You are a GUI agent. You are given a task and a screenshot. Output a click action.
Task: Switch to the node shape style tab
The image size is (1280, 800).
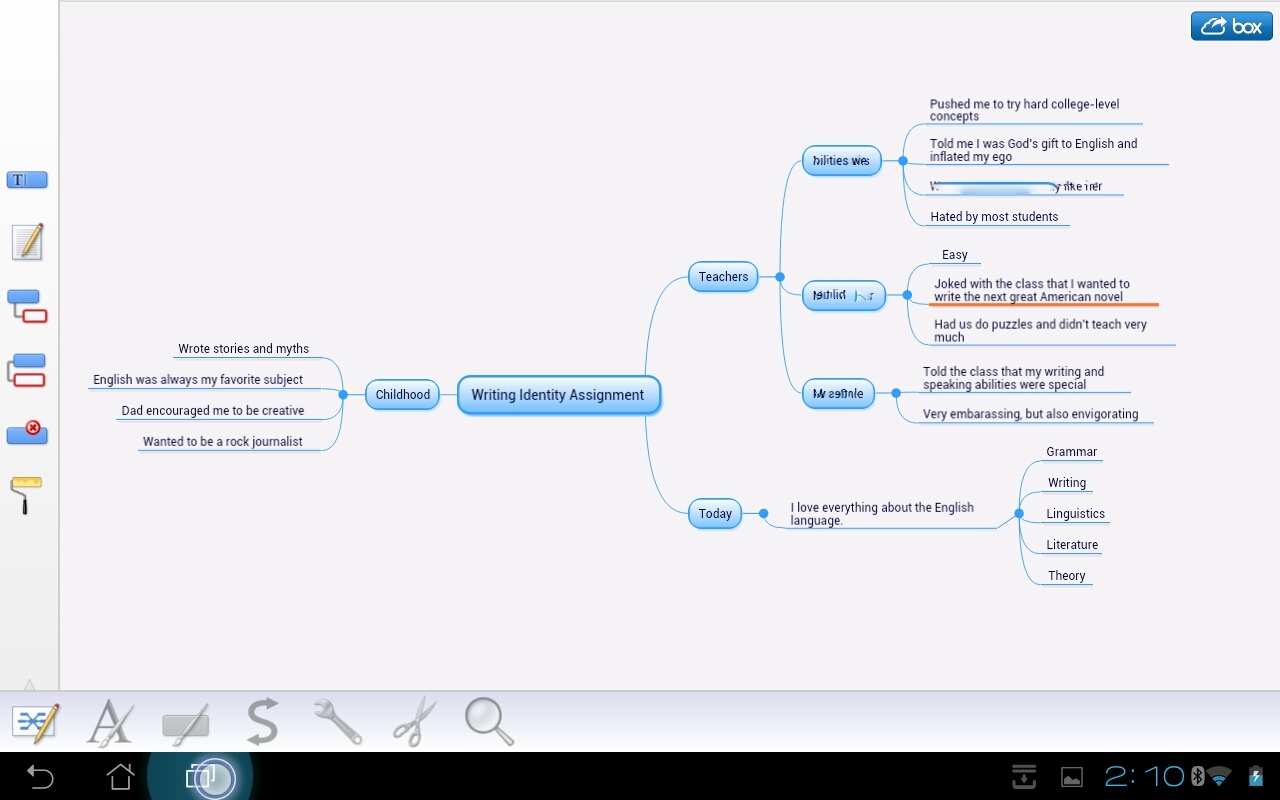(185, 723)
